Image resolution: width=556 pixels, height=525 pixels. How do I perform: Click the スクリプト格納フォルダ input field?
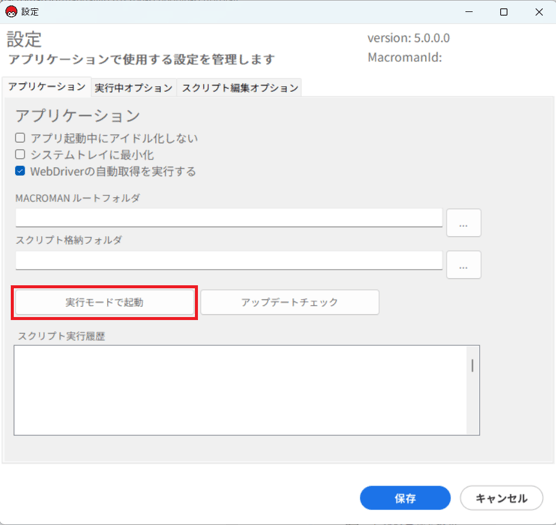coord(229,260)
